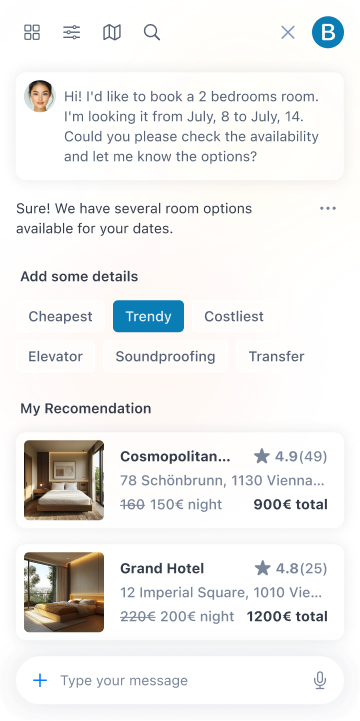The image size is (360, 721).
Task: Deselect the Trendy filter chip
Action: 149,316
